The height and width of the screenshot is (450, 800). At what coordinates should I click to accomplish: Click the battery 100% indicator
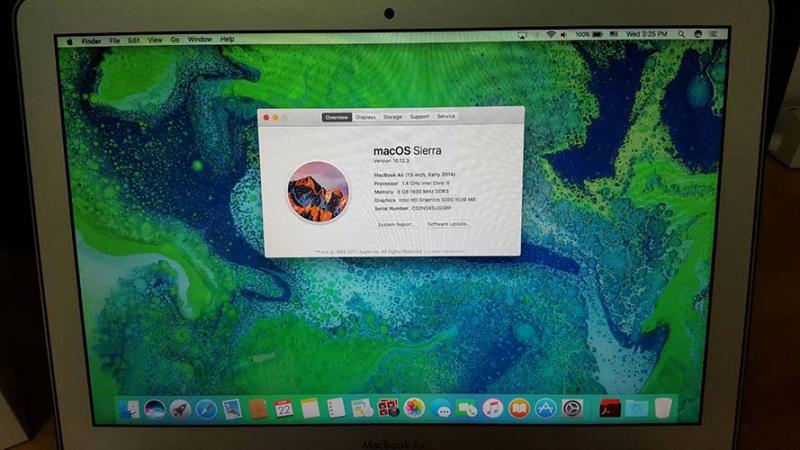pos(589,34)
